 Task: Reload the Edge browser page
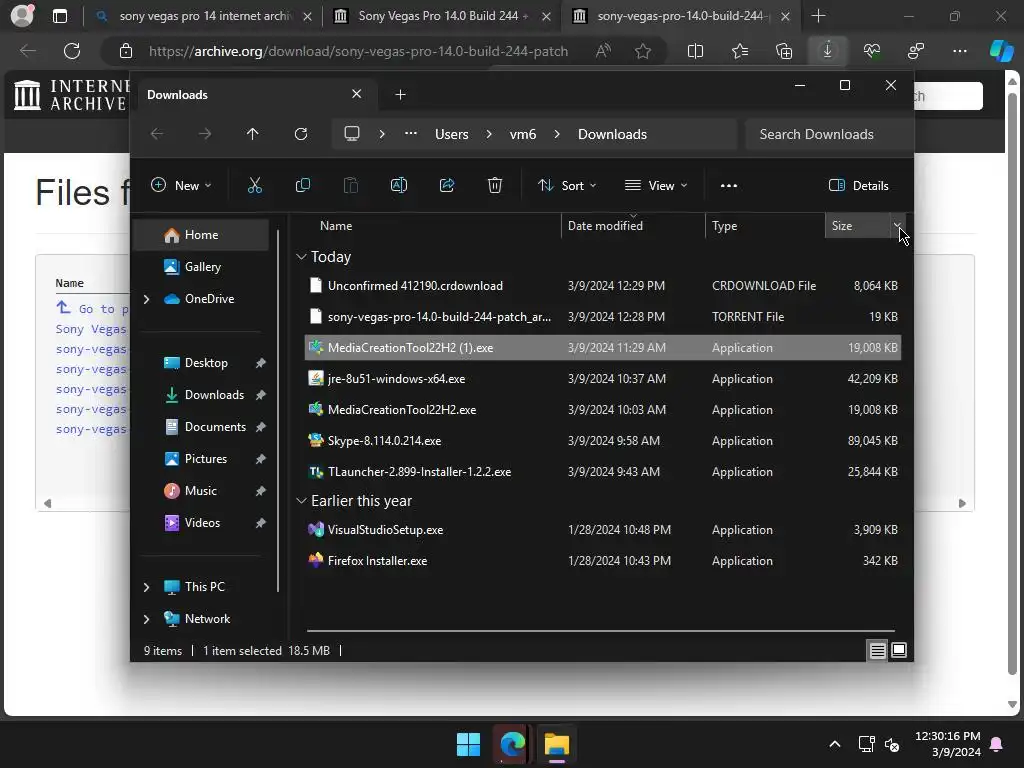(x=72, y=51)
